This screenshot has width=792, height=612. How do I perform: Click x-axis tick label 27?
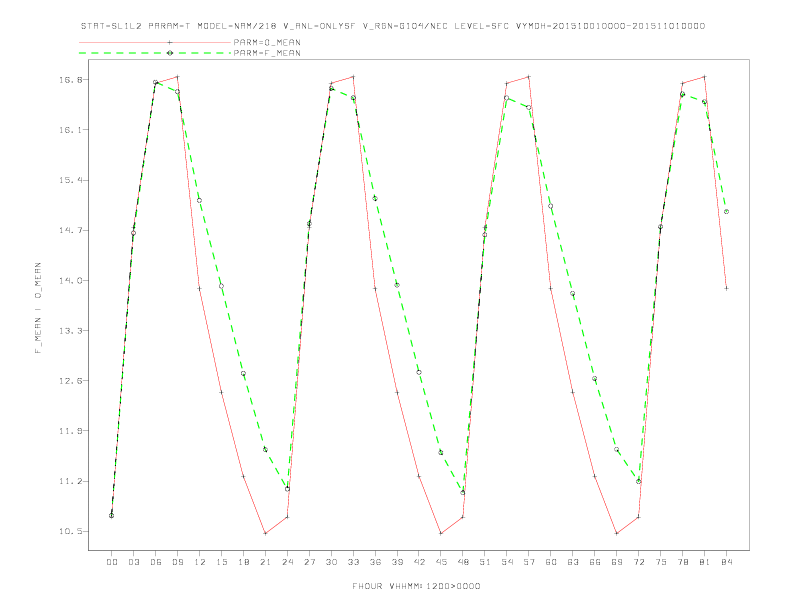[309, 562]
